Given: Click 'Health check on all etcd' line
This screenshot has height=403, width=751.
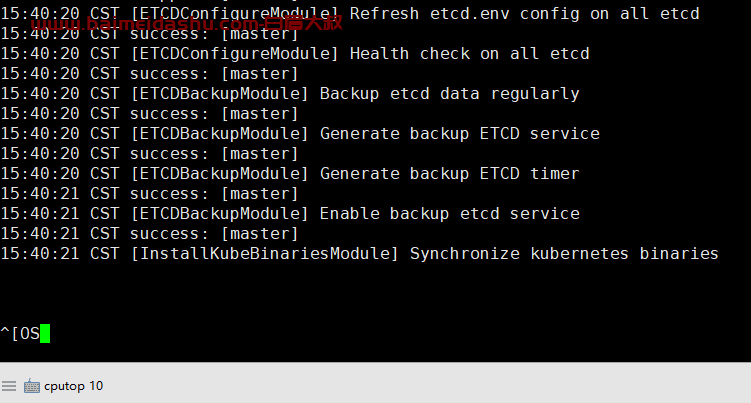Looking at the screenshot, I should pyautogui.click(x=295, y=54).
